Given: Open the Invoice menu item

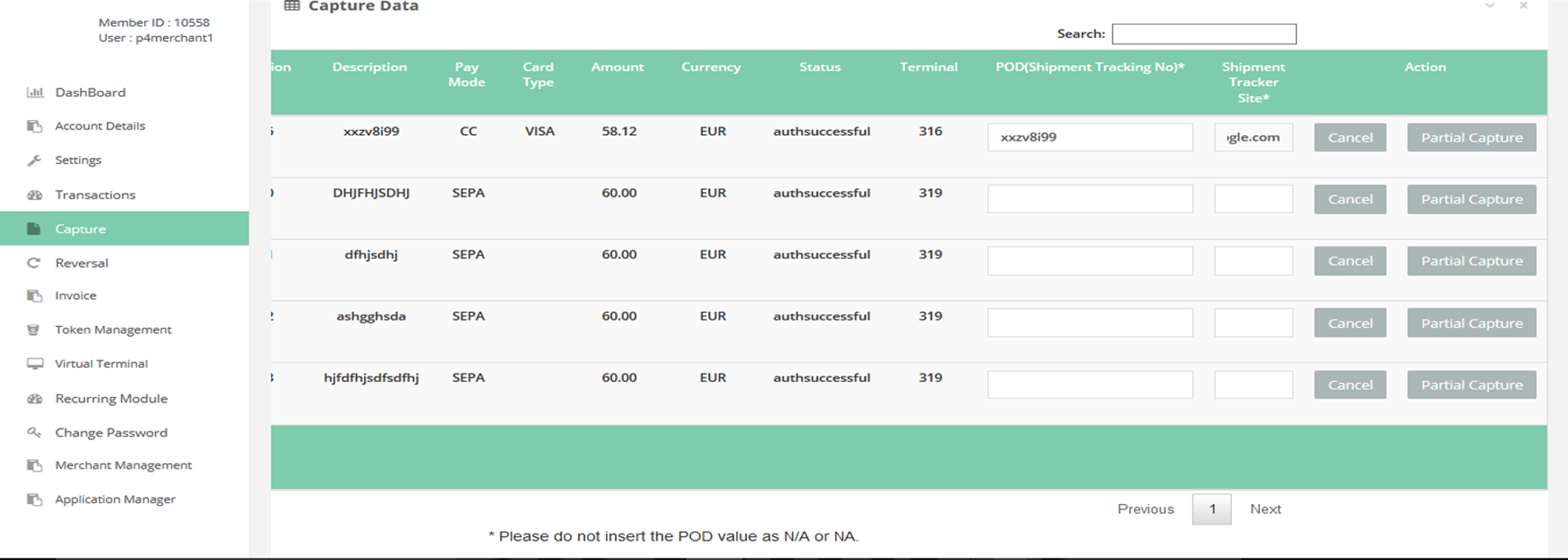Looking at the screenshot, I should tap(76, 296).
